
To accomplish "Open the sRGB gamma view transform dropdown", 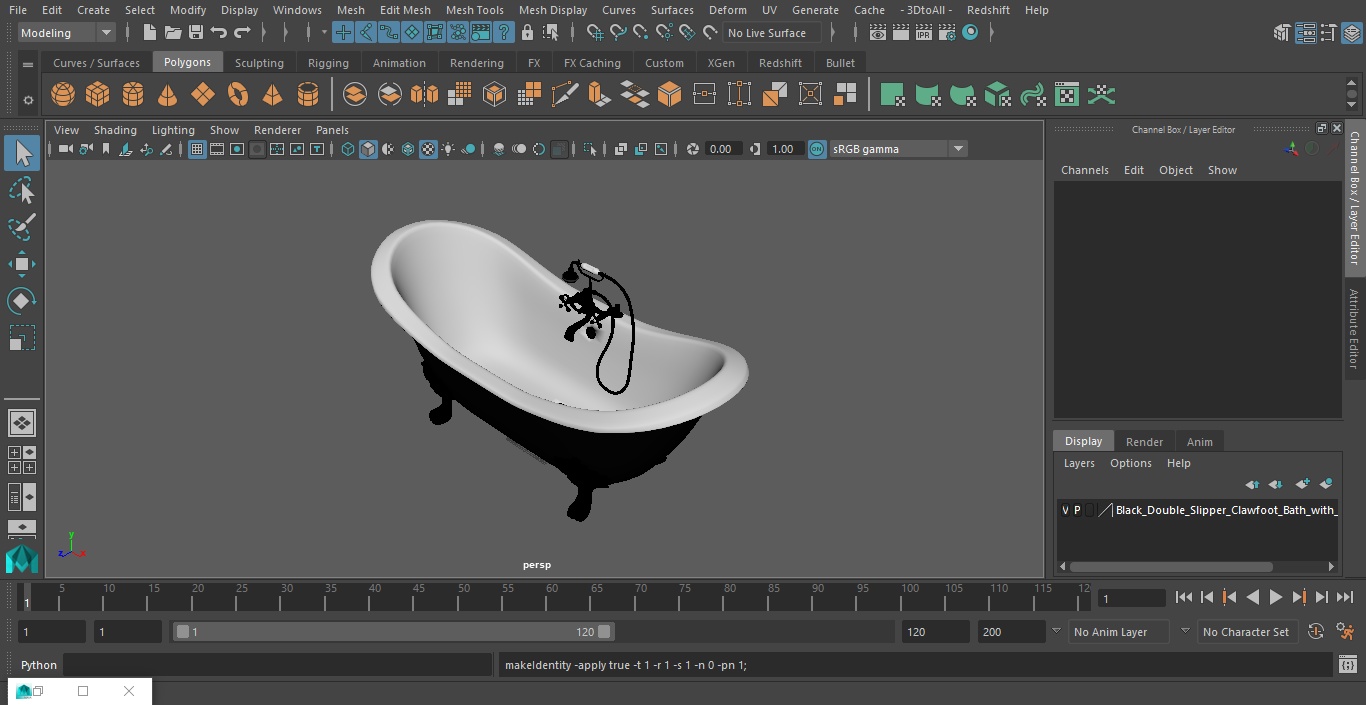I will (898, 149).
